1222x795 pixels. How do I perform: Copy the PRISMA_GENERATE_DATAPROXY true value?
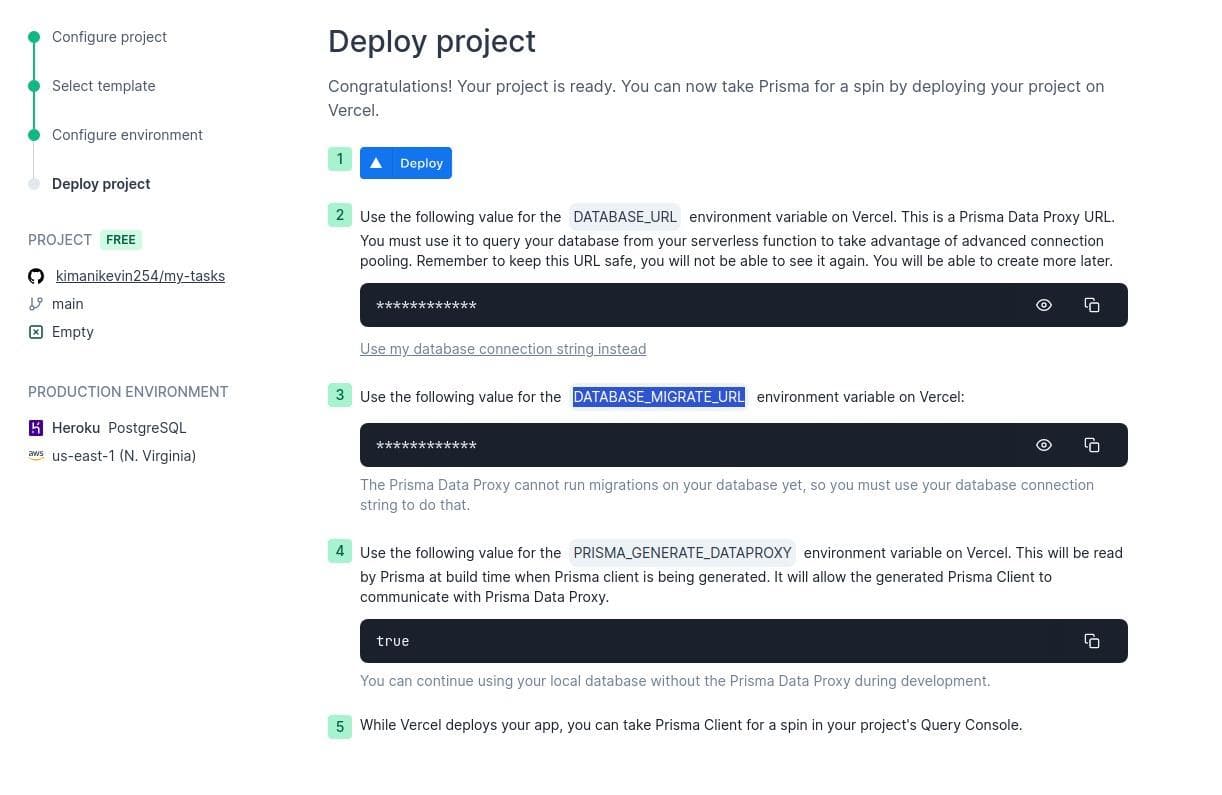pos(1092,641)
